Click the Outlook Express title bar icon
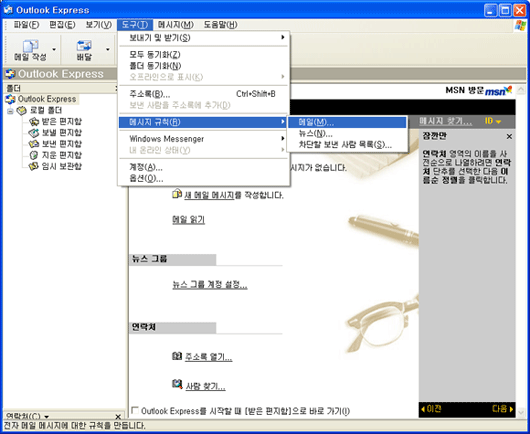This screenshot has width=530, height=434. [x=8, y=10]
